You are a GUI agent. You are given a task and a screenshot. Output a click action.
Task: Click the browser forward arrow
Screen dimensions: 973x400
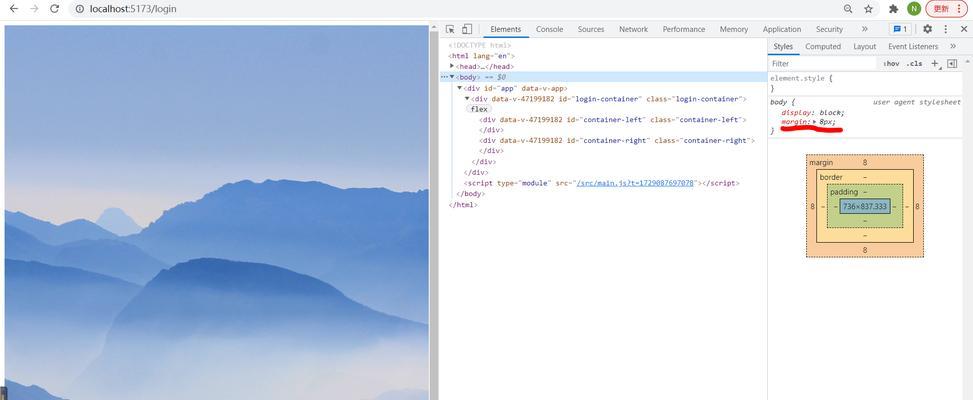click(35, 9)
